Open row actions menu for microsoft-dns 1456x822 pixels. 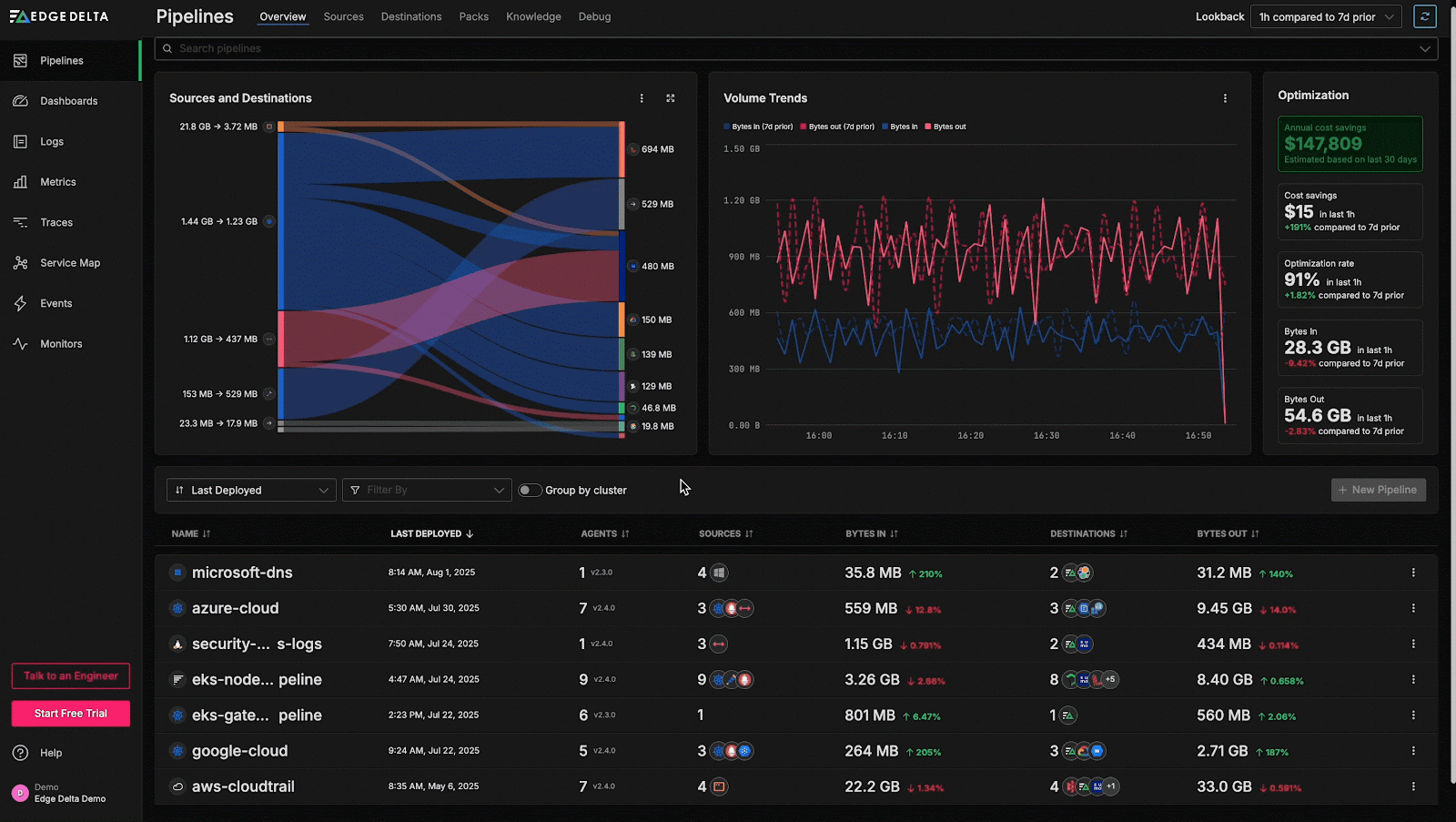pyautogui.click(x=1413, y=573)
